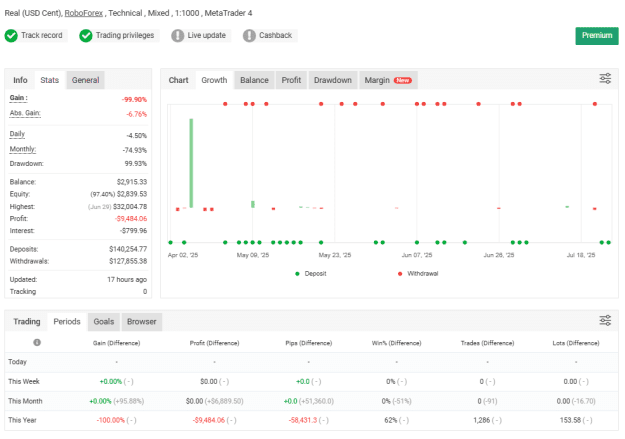Click the Profit value -$9,484.06 in Stats

(x=131, y=219)
